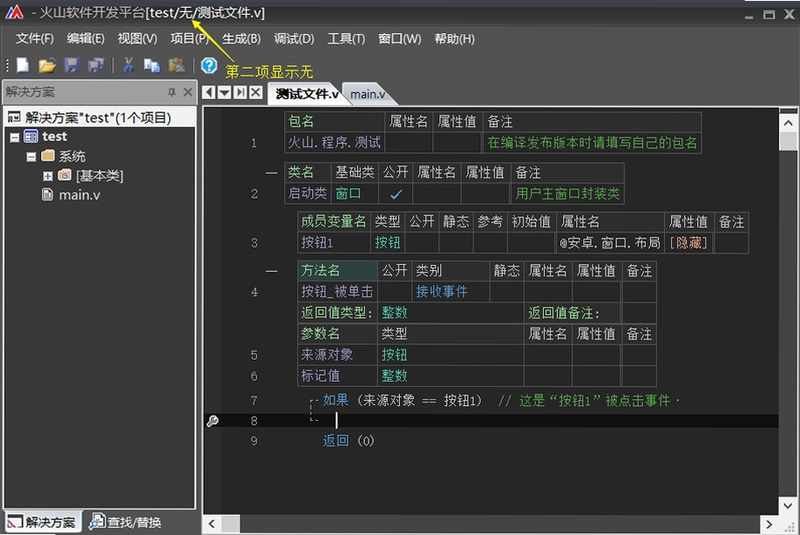This screenshot has height=535, width=800.
Task: Save the current file with disk icon
Action: coord(72,65)
